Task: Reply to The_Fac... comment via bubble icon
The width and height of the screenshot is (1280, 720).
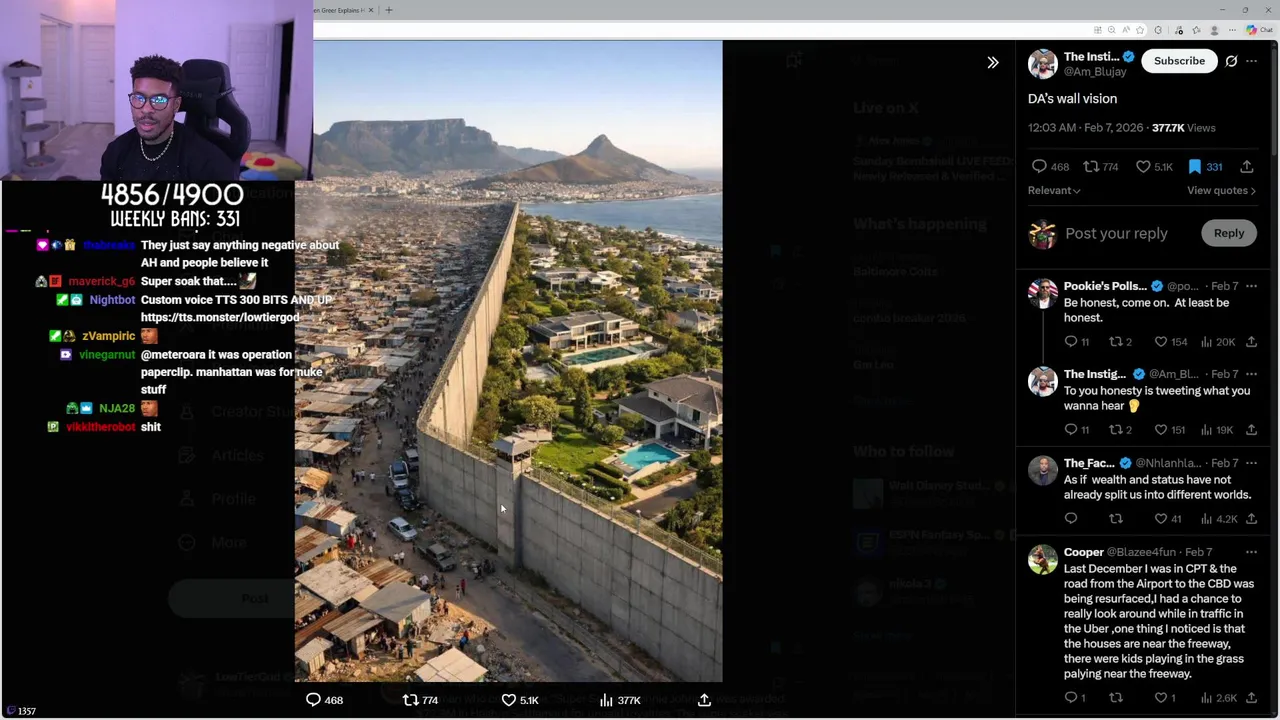Action: coord(1071,519)
